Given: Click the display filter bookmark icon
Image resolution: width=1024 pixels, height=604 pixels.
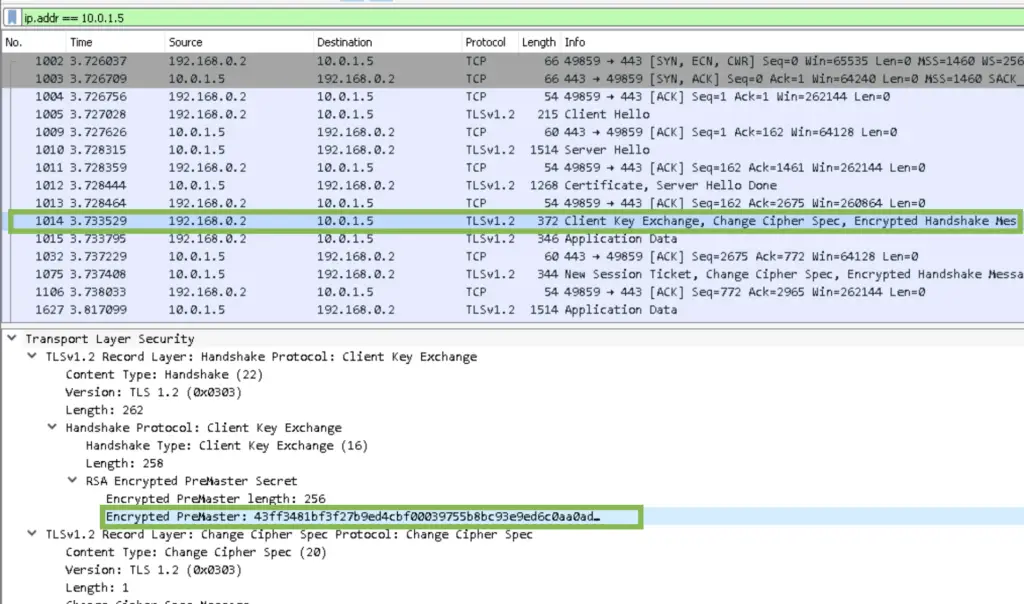Looking at the screenshot, I should pos(12,18).
